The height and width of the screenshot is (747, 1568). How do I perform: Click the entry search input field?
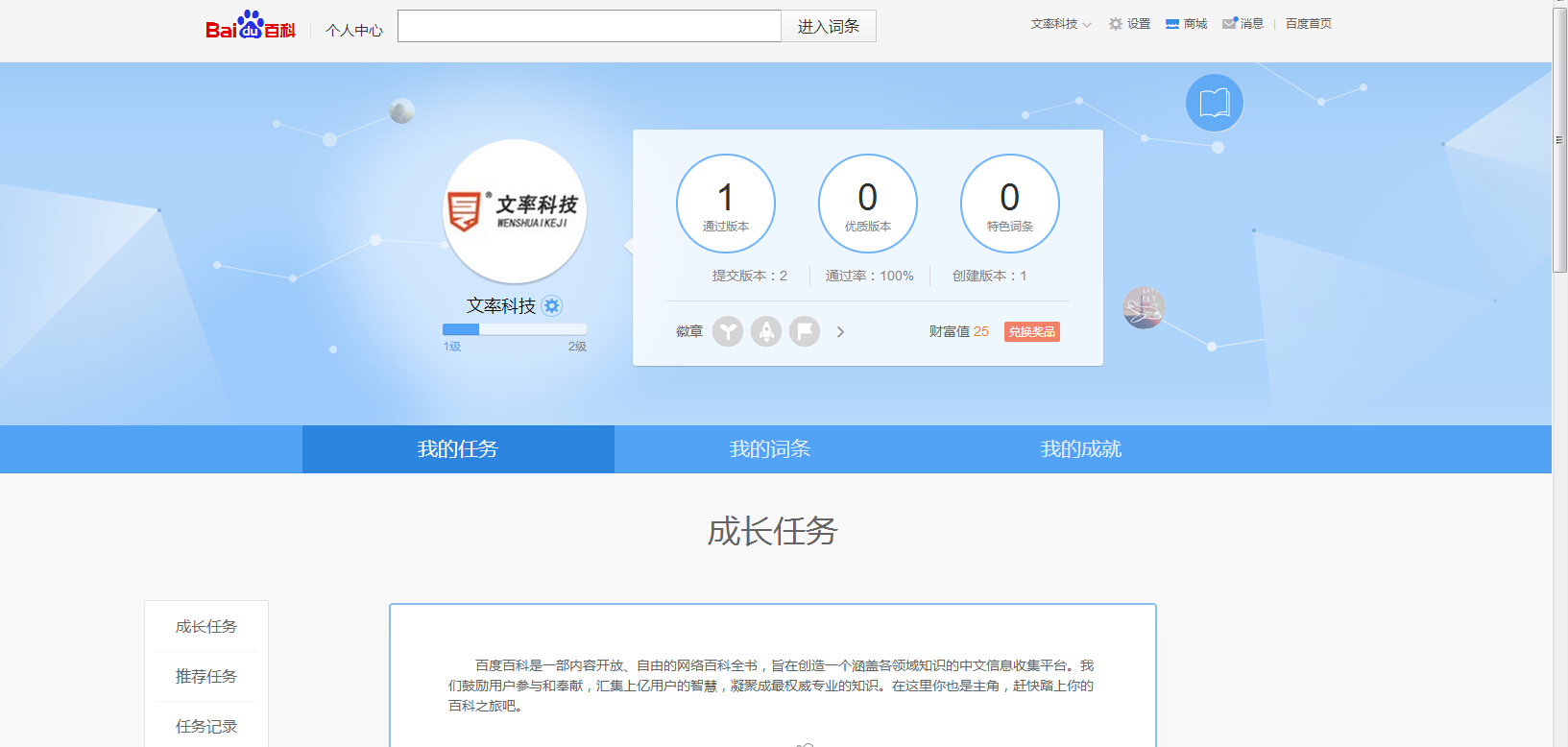point(589,26)
